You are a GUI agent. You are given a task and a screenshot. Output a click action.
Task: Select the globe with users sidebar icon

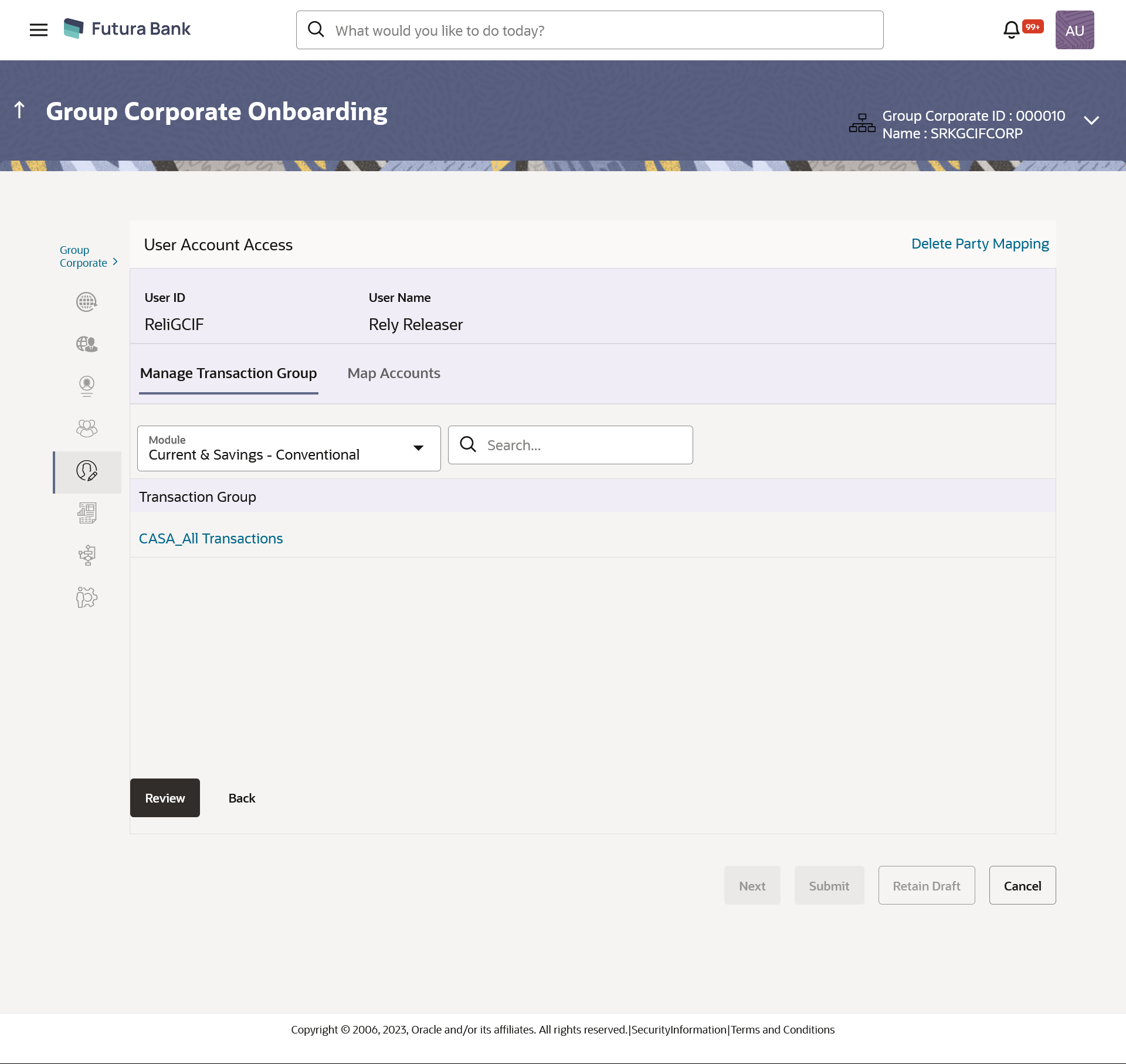pyautogui.click(x=87, y=344)
